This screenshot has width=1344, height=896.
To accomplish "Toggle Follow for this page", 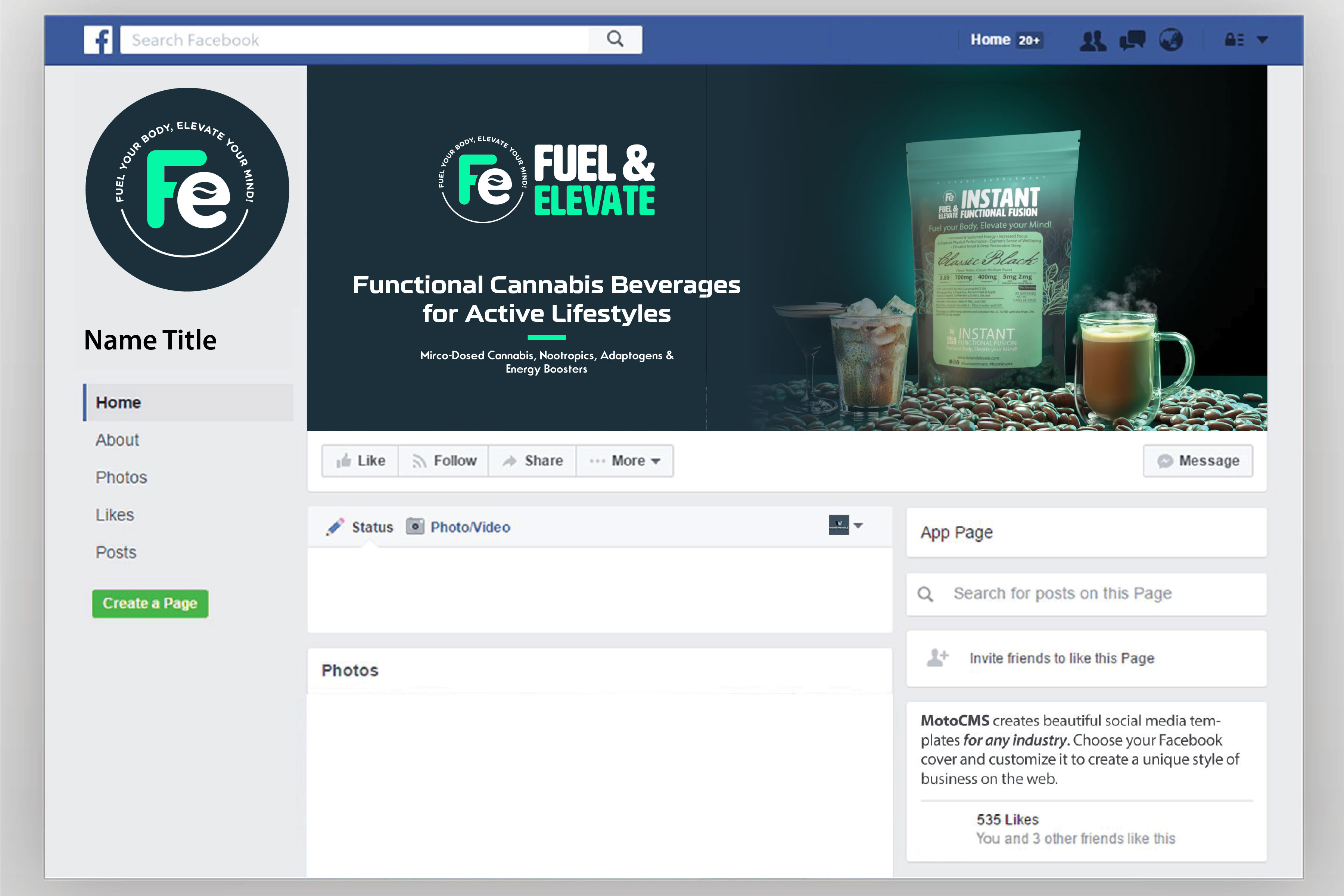I will coord(444,461).
